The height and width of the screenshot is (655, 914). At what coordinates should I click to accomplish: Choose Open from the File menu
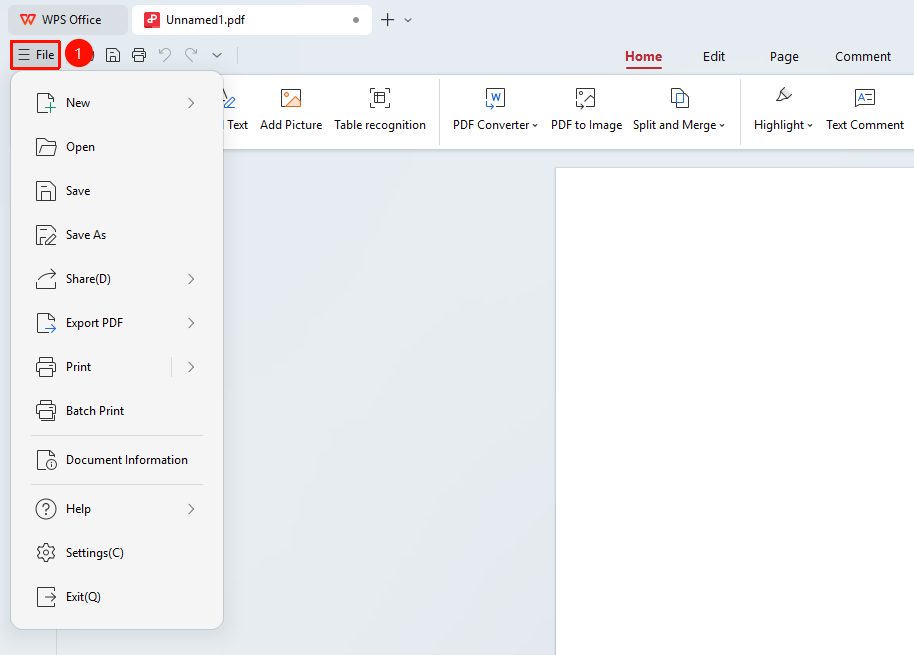click(x=117, y=147)
